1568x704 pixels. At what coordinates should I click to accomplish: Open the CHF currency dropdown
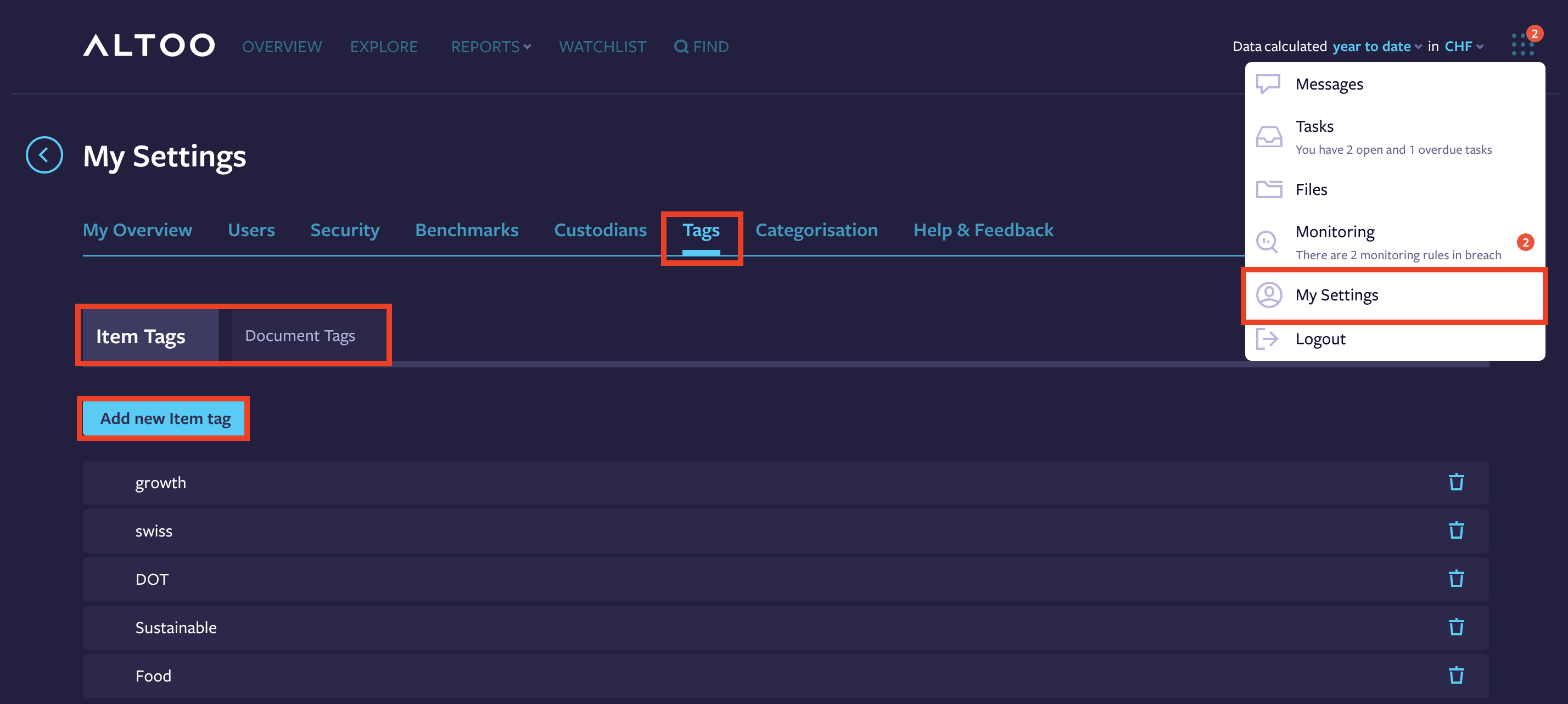(x=1464, y=46)
